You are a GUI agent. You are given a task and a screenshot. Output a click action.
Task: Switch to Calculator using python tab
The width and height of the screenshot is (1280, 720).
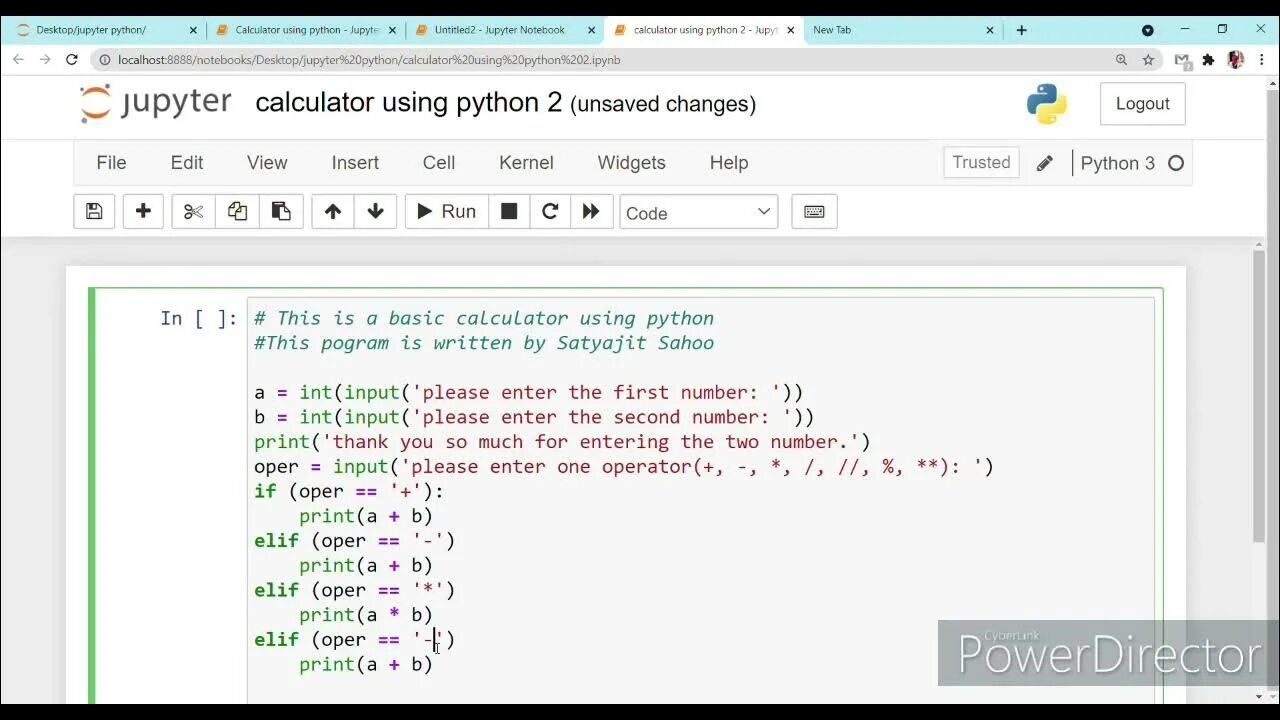[305, 30]
